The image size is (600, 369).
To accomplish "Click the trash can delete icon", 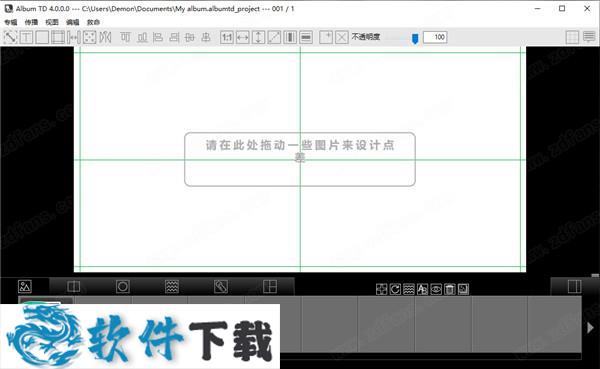I will pyautogui.click(x=450, y=289).
